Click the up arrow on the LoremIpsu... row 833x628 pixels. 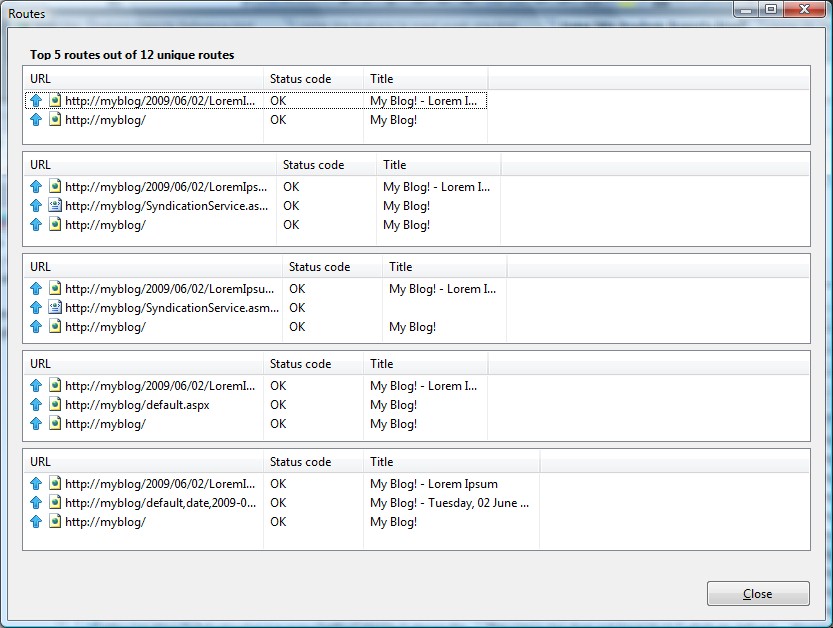coord(36,289)
